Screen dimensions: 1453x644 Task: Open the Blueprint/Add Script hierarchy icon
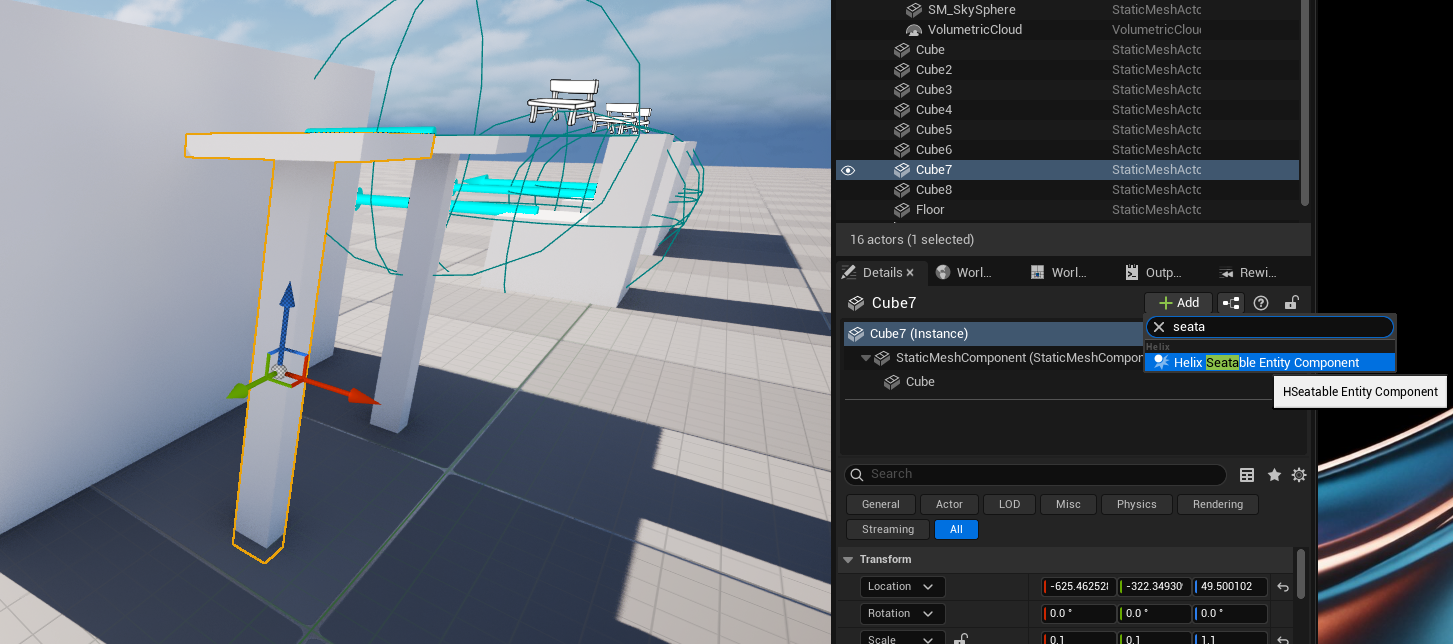[1231, 303]
